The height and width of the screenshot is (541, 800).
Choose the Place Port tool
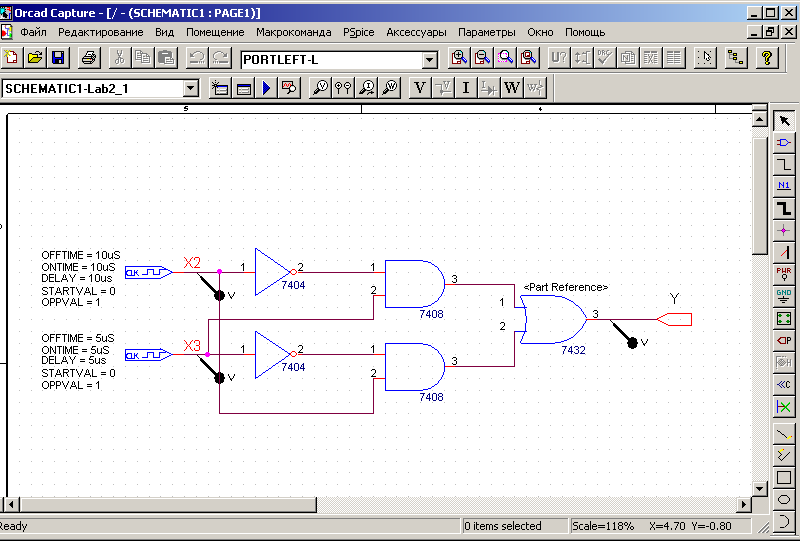pos(784,340)
